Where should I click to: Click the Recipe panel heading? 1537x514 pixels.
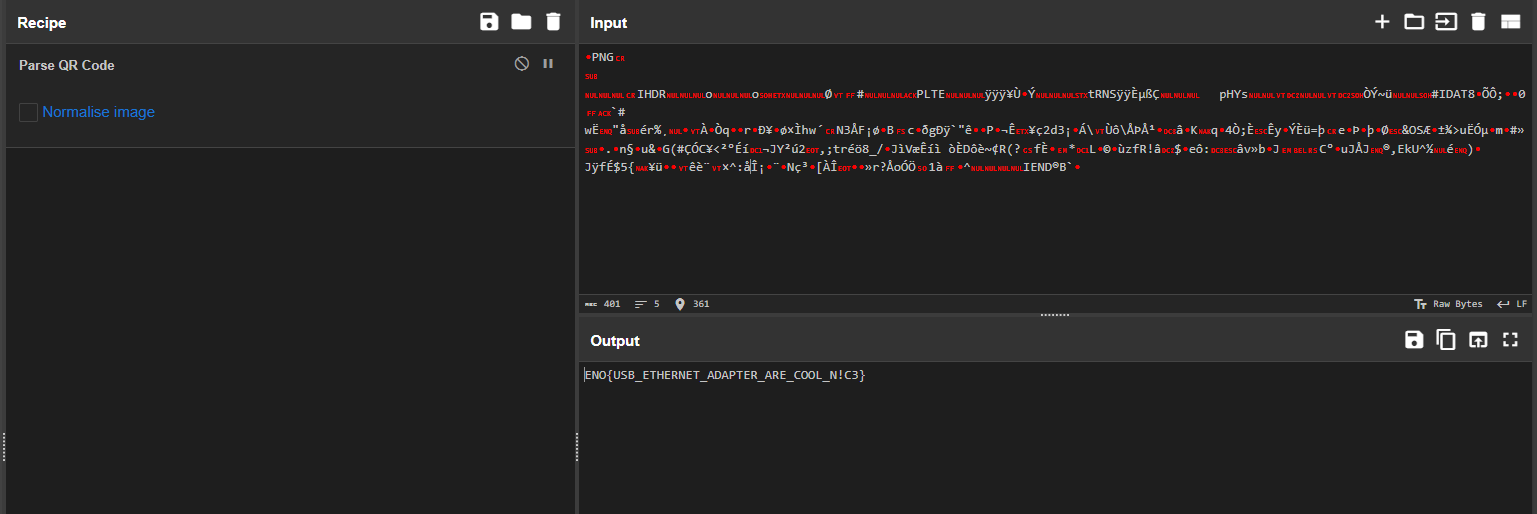point(42,22)
